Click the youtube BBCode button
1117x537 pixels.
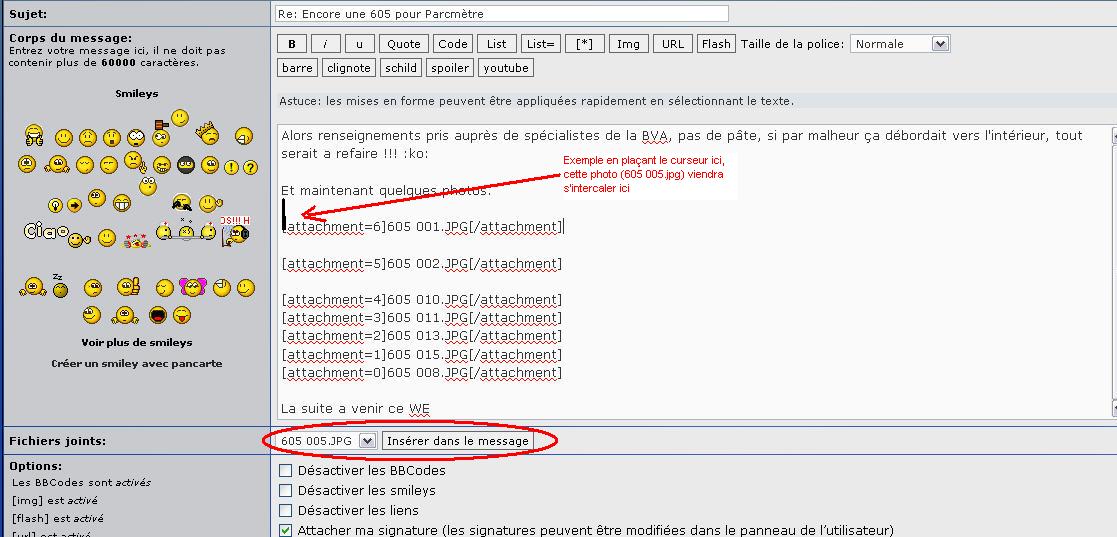(506, 68)
